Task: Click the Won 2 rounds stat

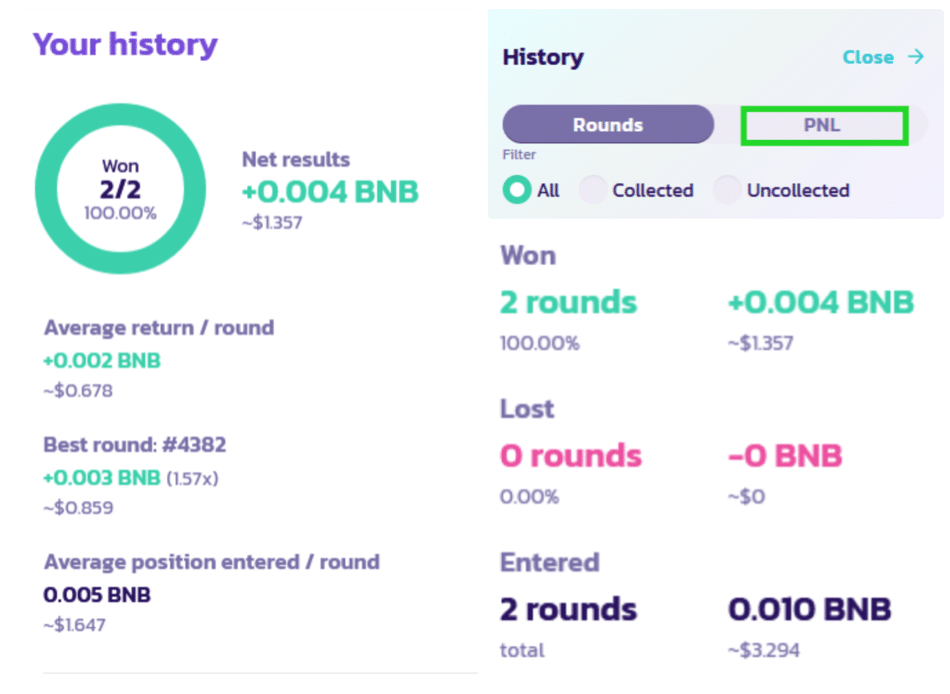Action: pos(568,302)
